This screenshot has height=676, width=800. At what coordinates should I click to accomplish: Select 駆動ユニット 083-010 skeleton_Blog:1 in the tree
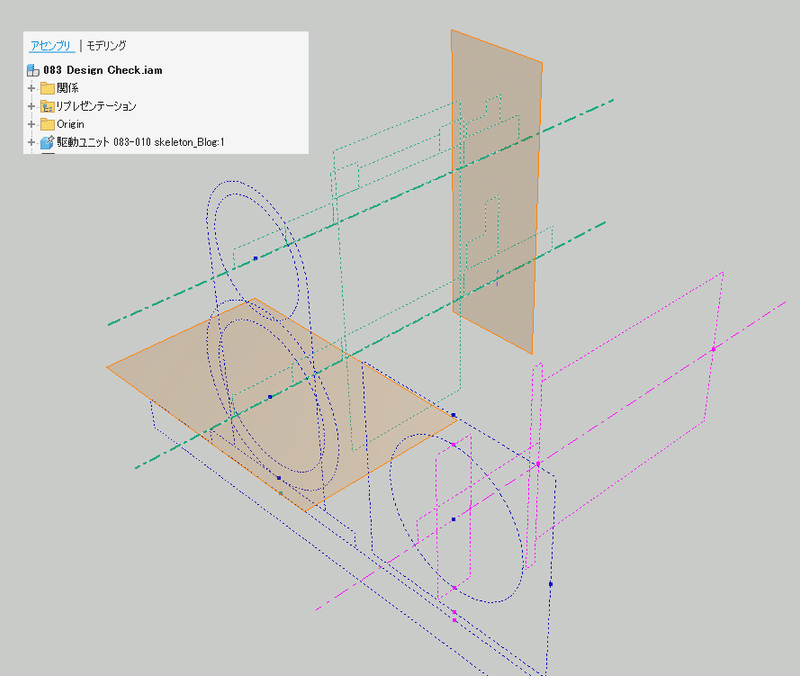(x=140, y=142)
